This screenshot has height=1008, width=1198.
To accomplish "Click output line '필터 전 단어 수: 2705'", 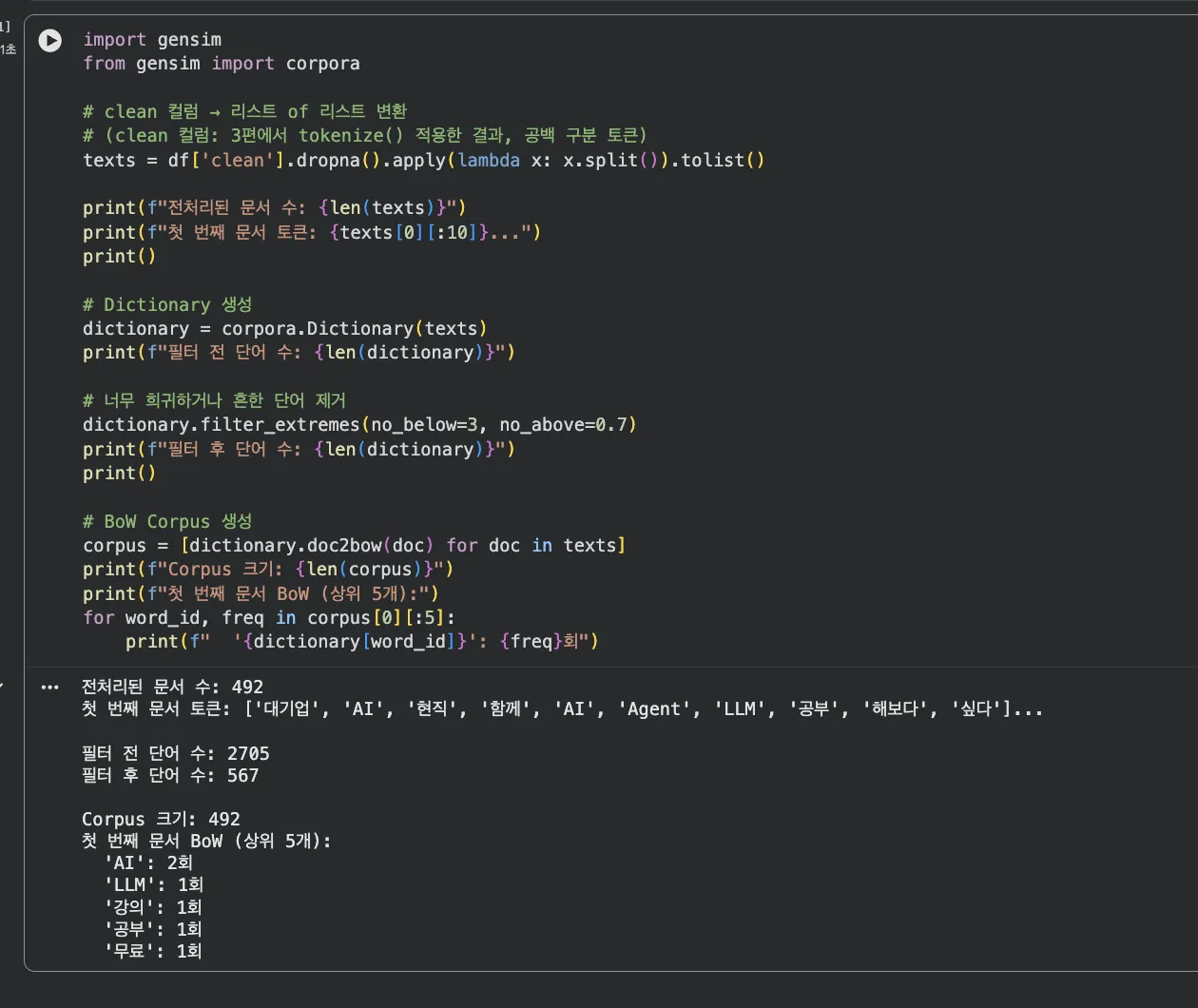I will coord(175,753).
